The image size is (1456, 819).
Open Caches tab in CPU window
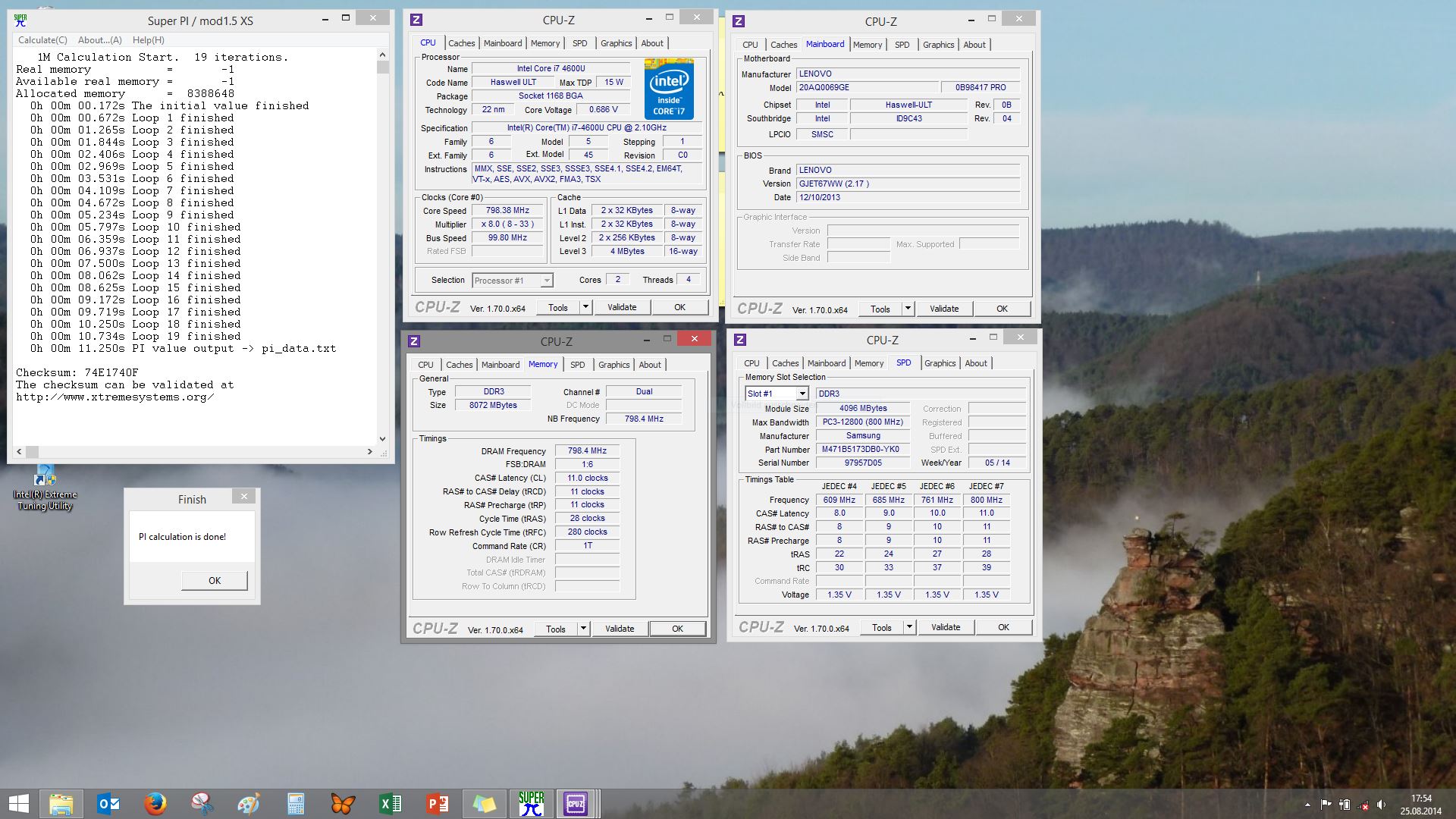point(461,43)
